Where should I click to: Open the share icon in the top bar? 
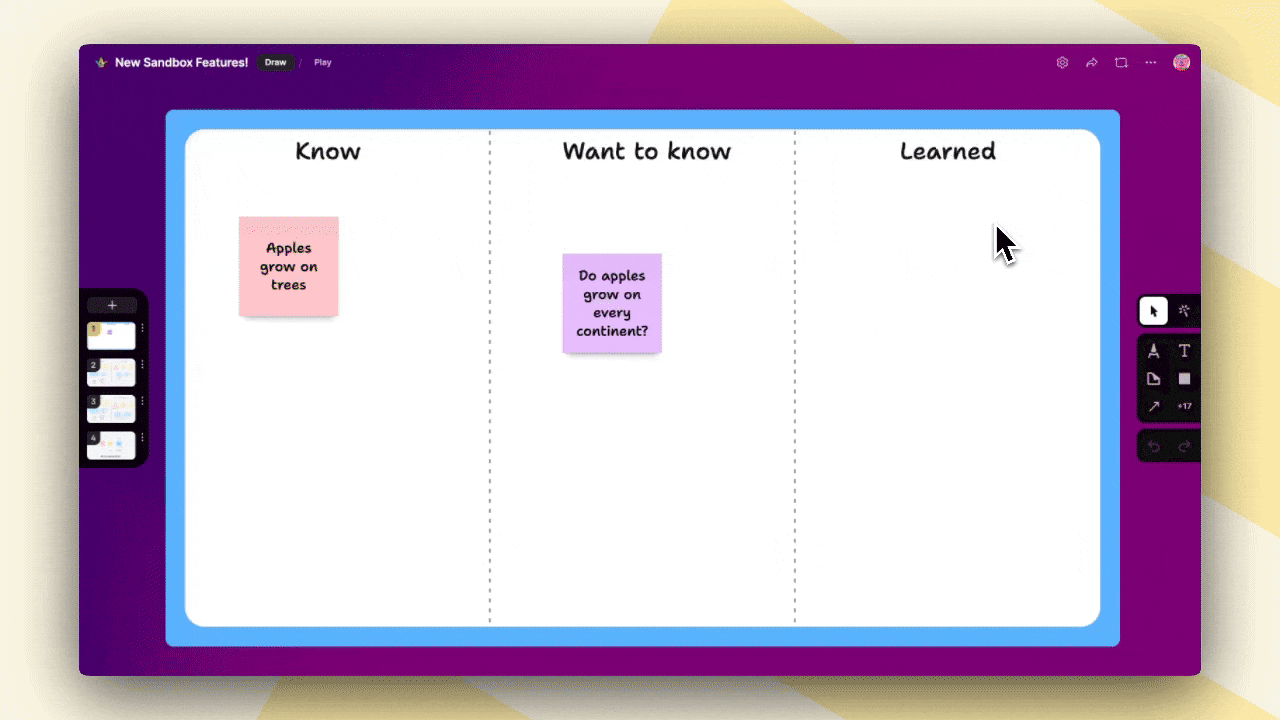coord(1091,62)
